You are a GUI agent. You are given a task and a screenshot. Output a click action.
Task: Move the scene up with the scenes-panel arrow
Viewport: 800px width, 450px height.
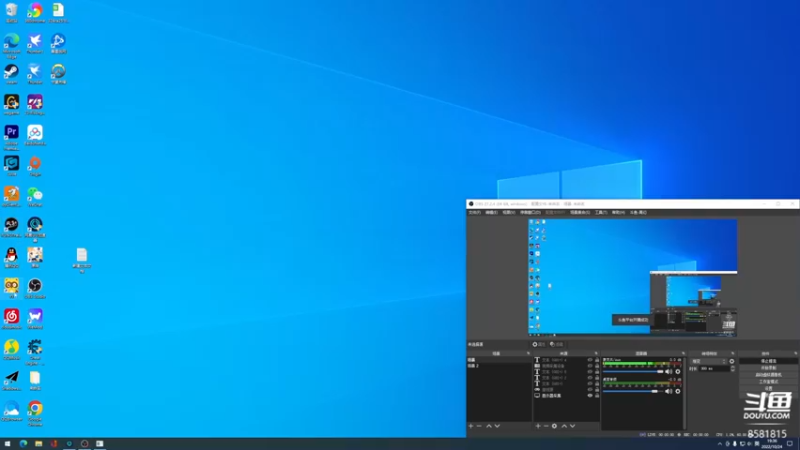(x=489, y=426)
